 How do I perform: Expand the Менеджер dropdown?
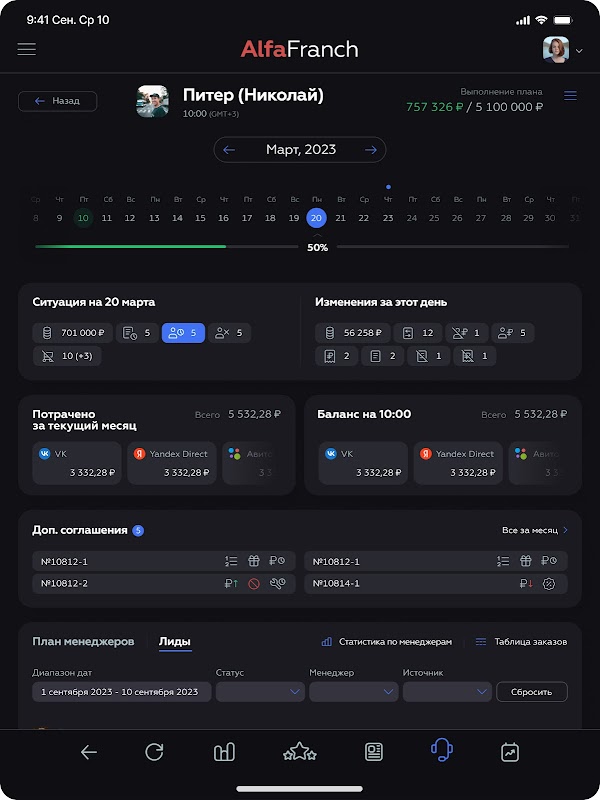[354, 691]
